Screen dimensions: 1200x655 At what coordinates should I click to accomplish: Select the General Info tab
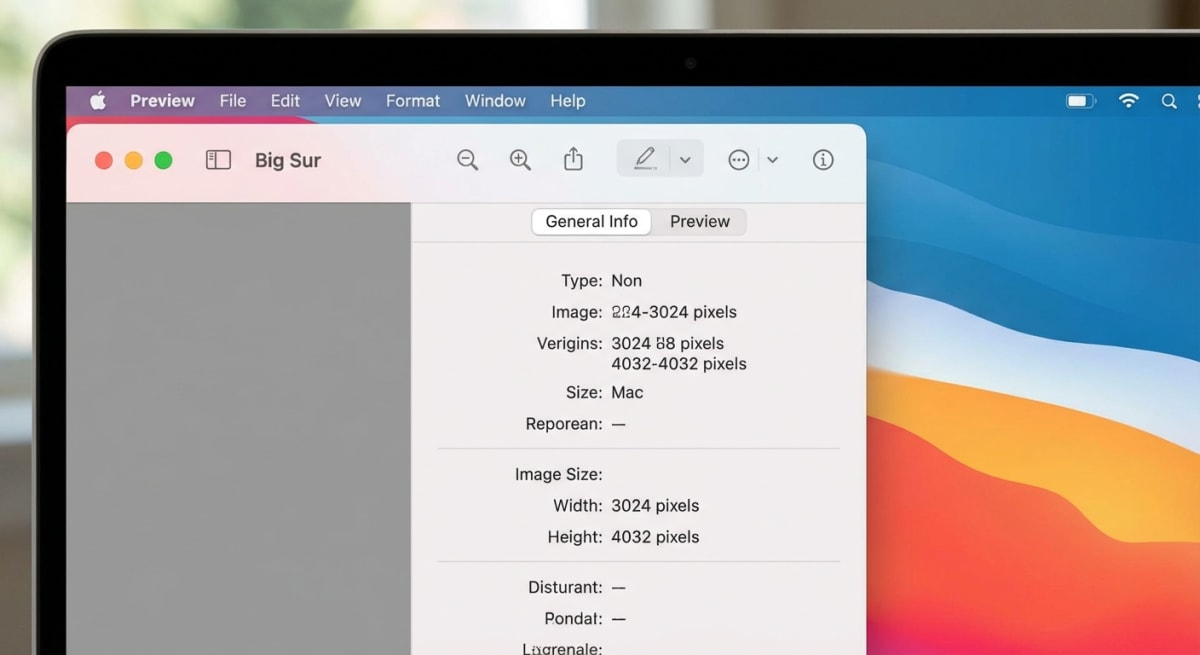point(590,221)
